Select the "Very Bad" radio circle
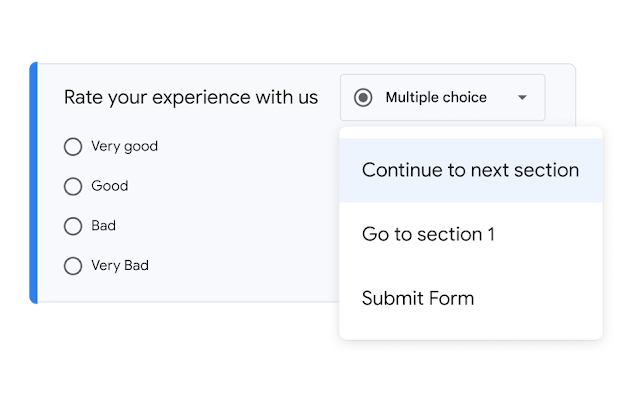The width and height of the screenshot is (632, 402). coord(73,266)
